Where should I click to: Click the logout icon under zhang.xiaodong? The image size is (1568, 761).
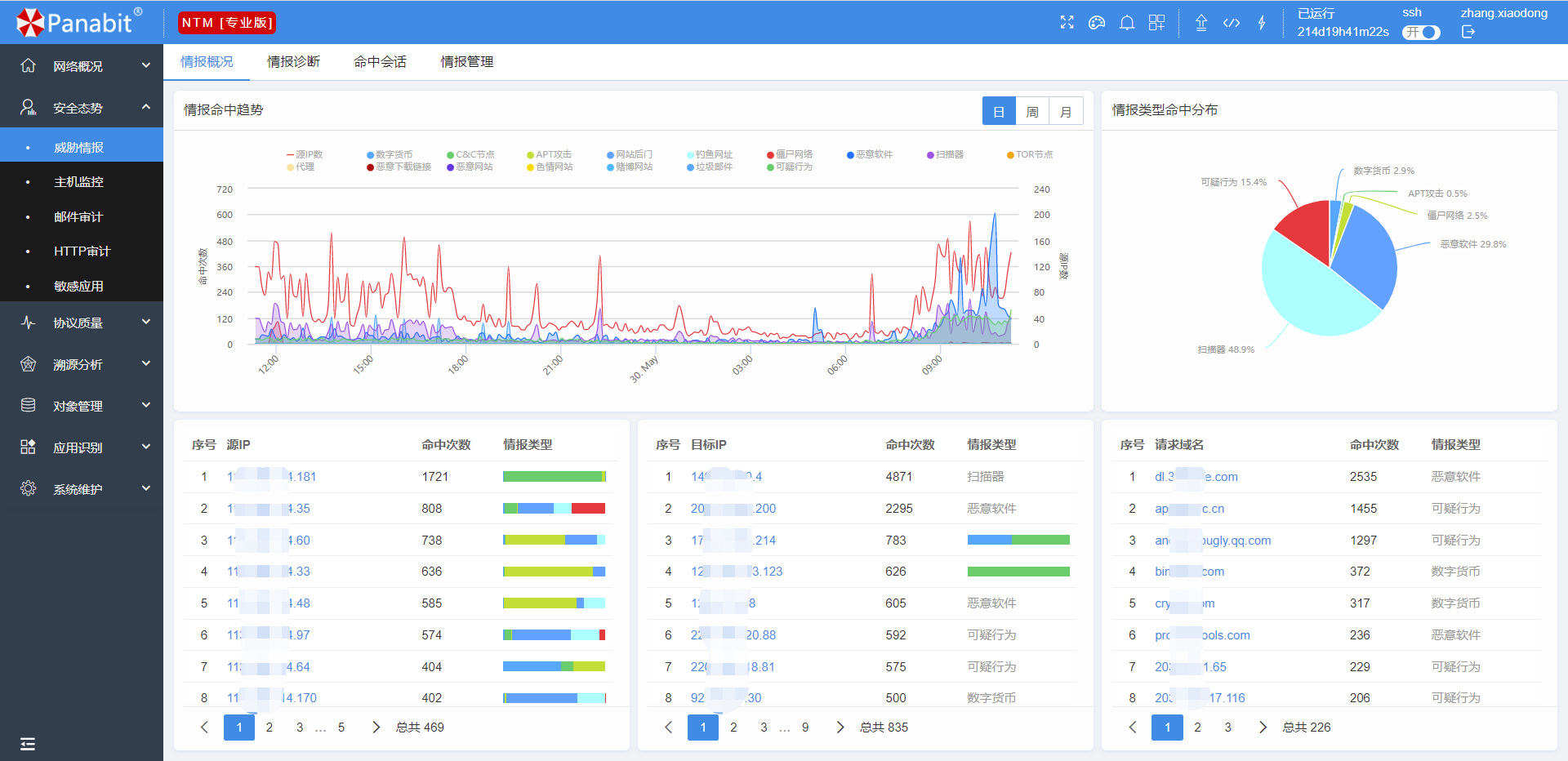pos(1468,32)
